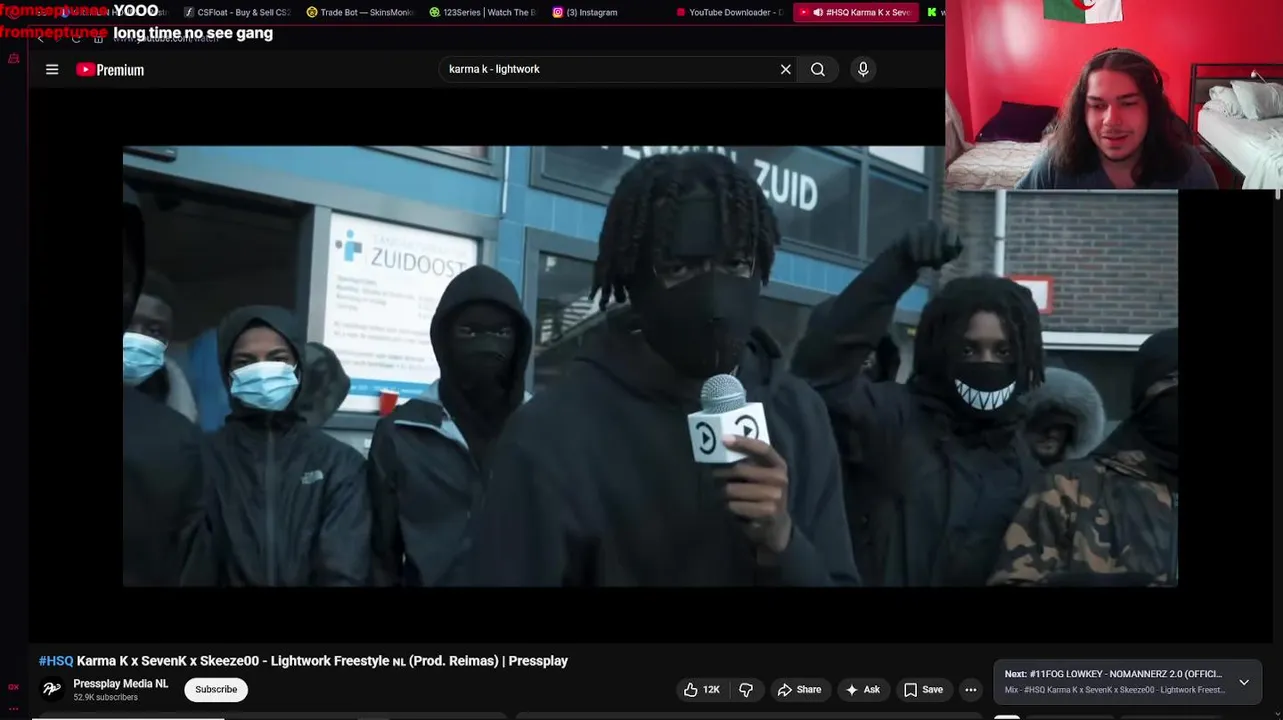Save the video to a playlist
The height and width of the screenshot is (720, 1283).
click(923, 690)
